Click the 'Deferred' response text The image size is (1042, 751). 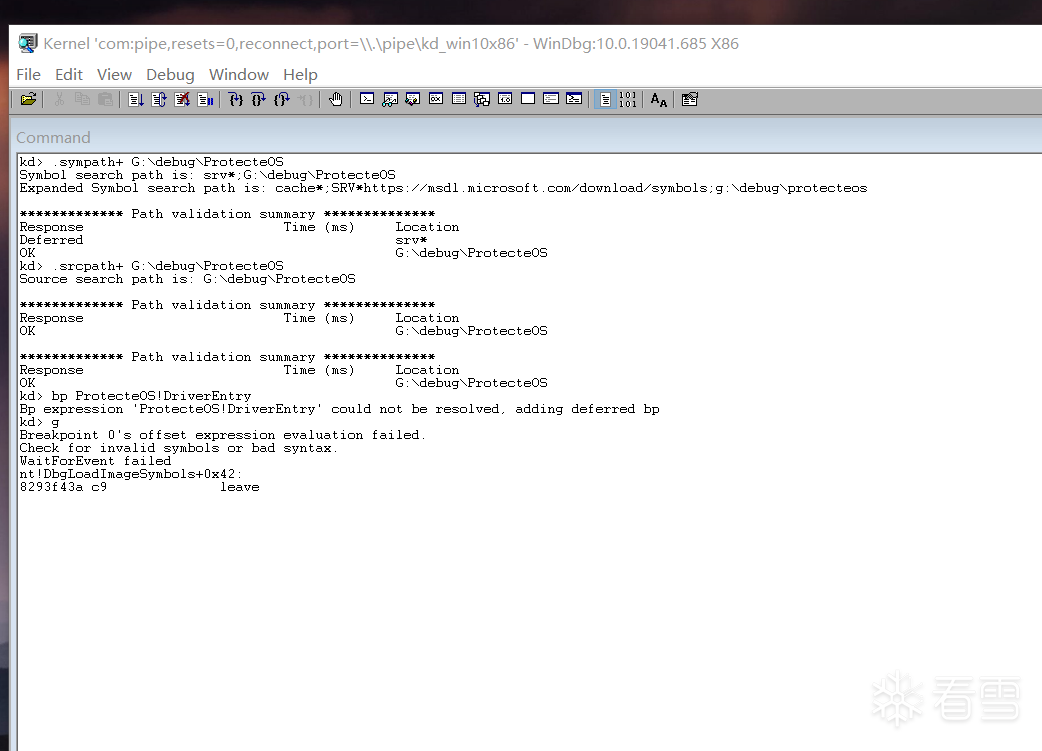(x=51, y=240)
